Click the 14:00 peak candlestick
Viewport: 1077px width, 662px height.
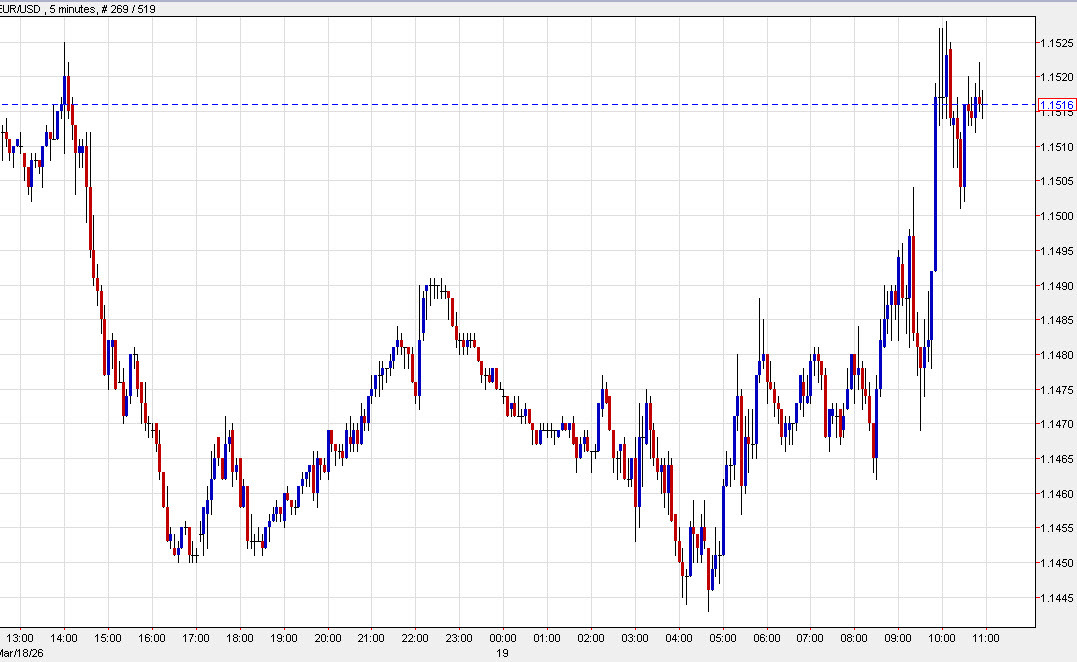(66, 80)
